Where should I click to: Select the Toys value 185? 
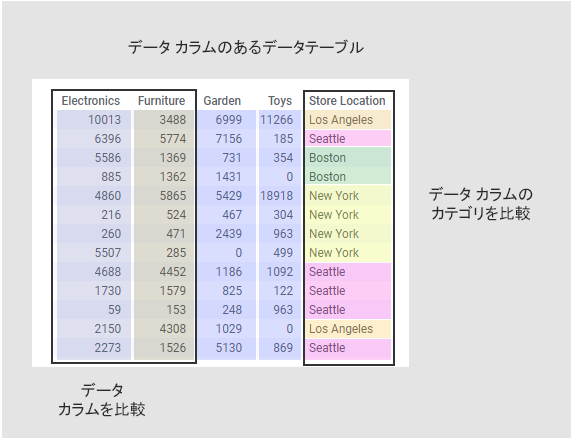tap(283, 139)
